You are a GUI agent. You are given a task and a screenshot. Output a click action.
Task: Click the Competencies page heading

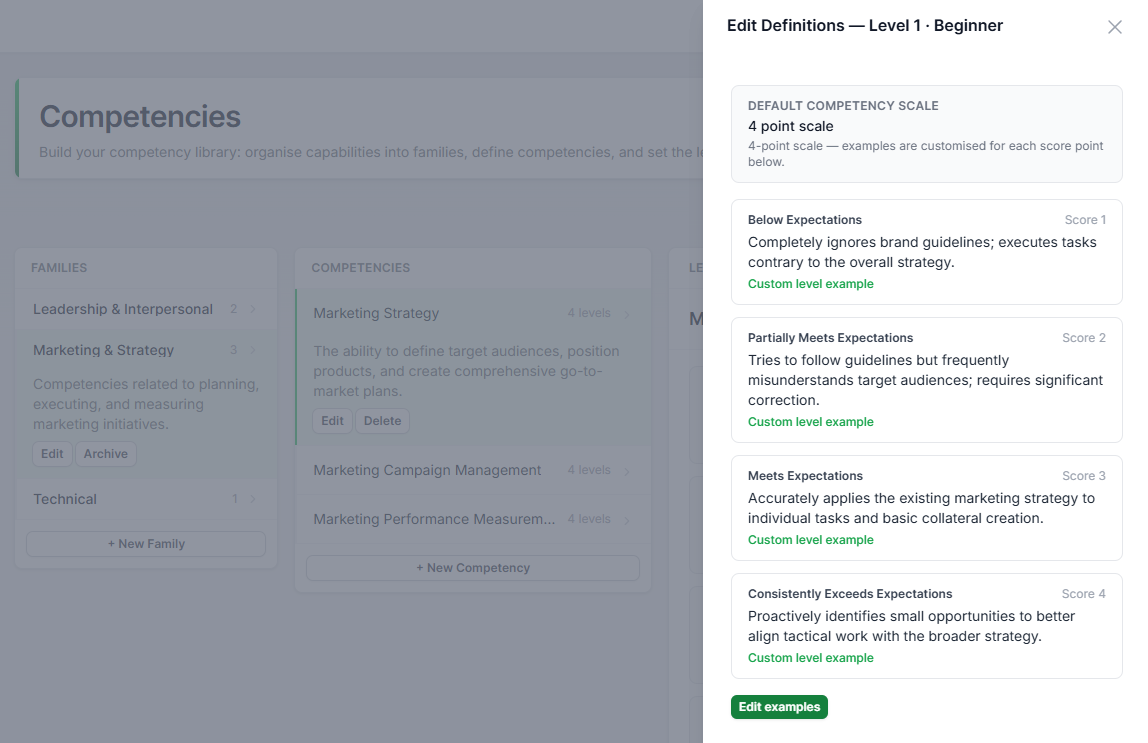(140, 117)
